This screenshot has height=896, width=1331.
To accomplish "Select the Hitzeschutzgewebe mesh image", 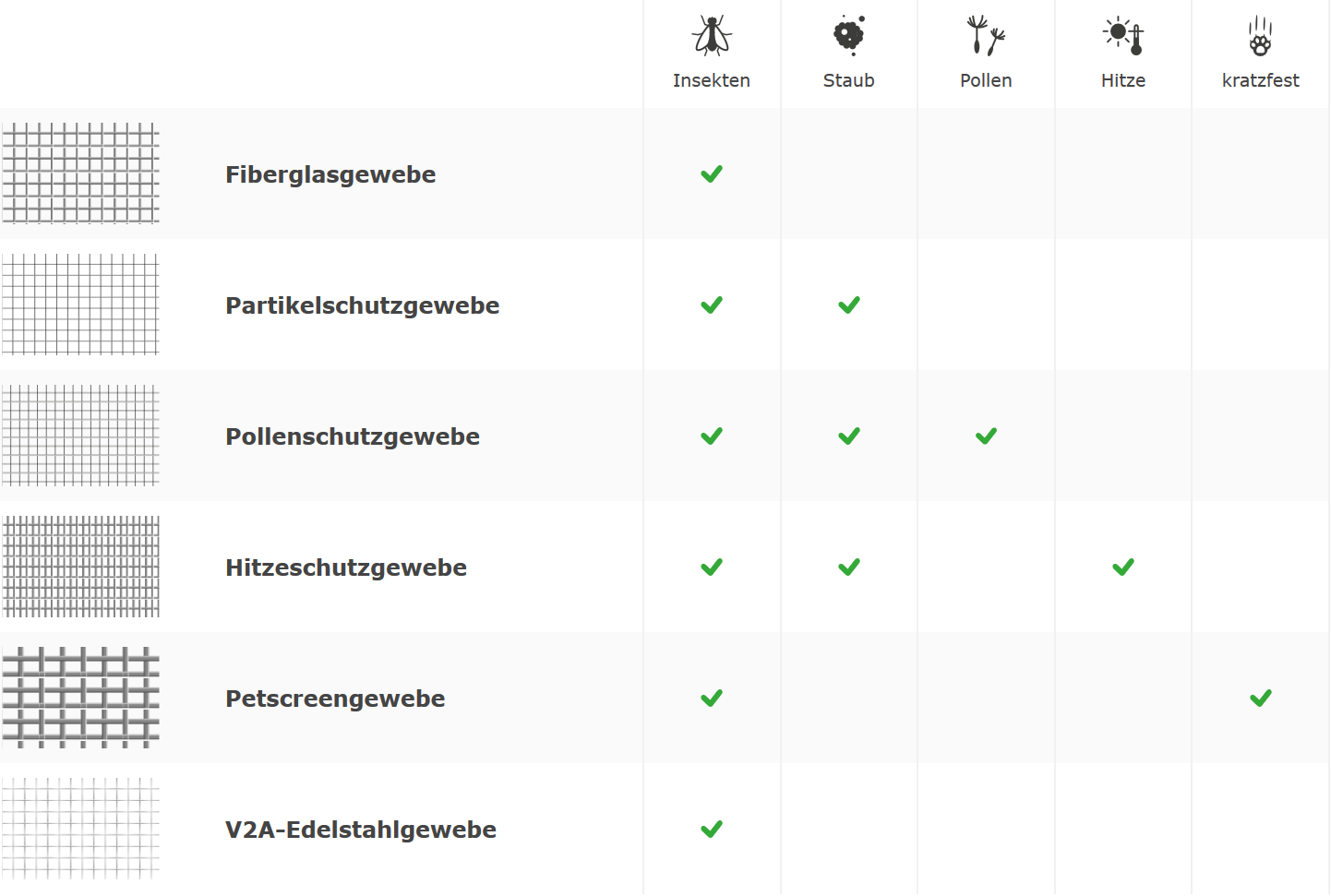I will coord(81,567).
